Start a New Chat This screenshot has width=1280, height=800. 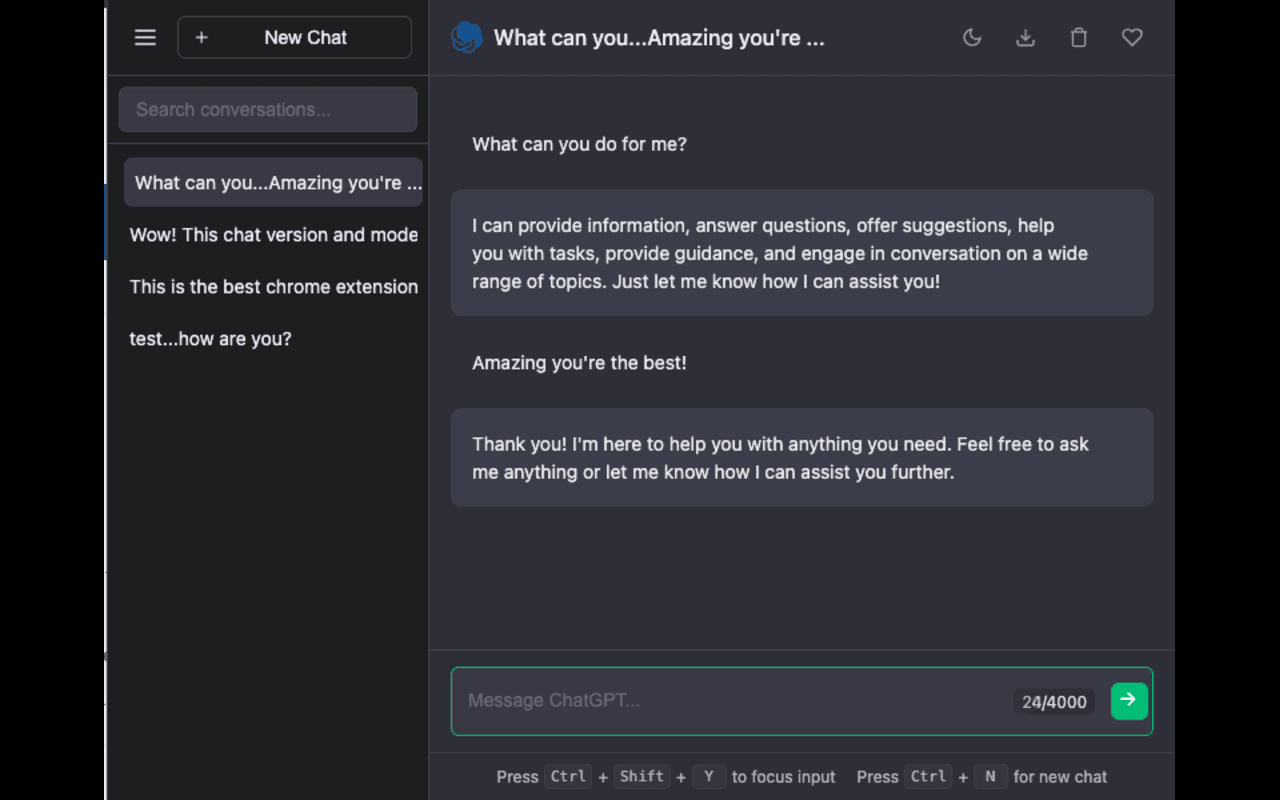point(295,38)
